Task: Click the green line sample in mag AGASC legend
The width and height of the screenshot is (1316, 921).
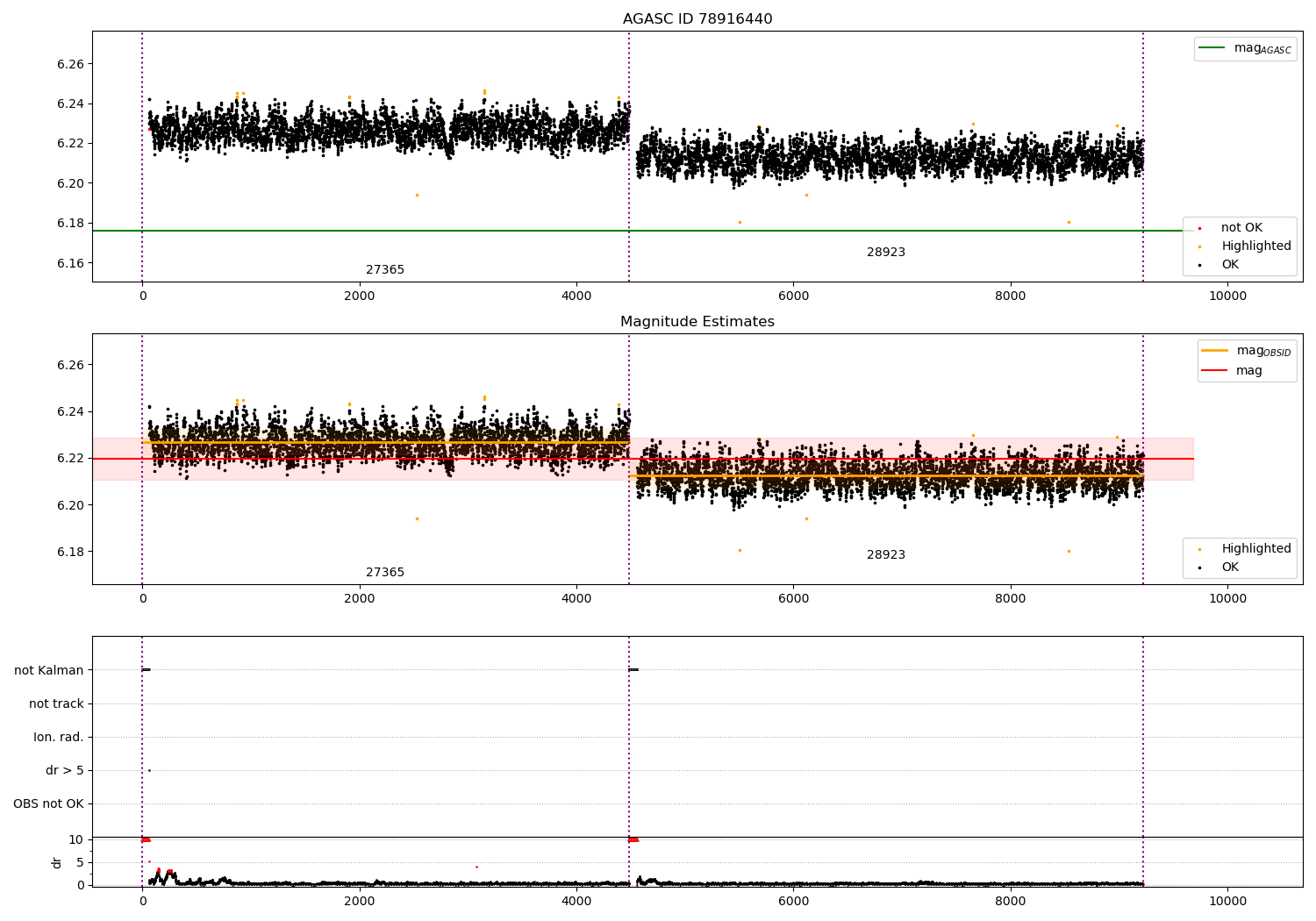Action: point(1212,48)
